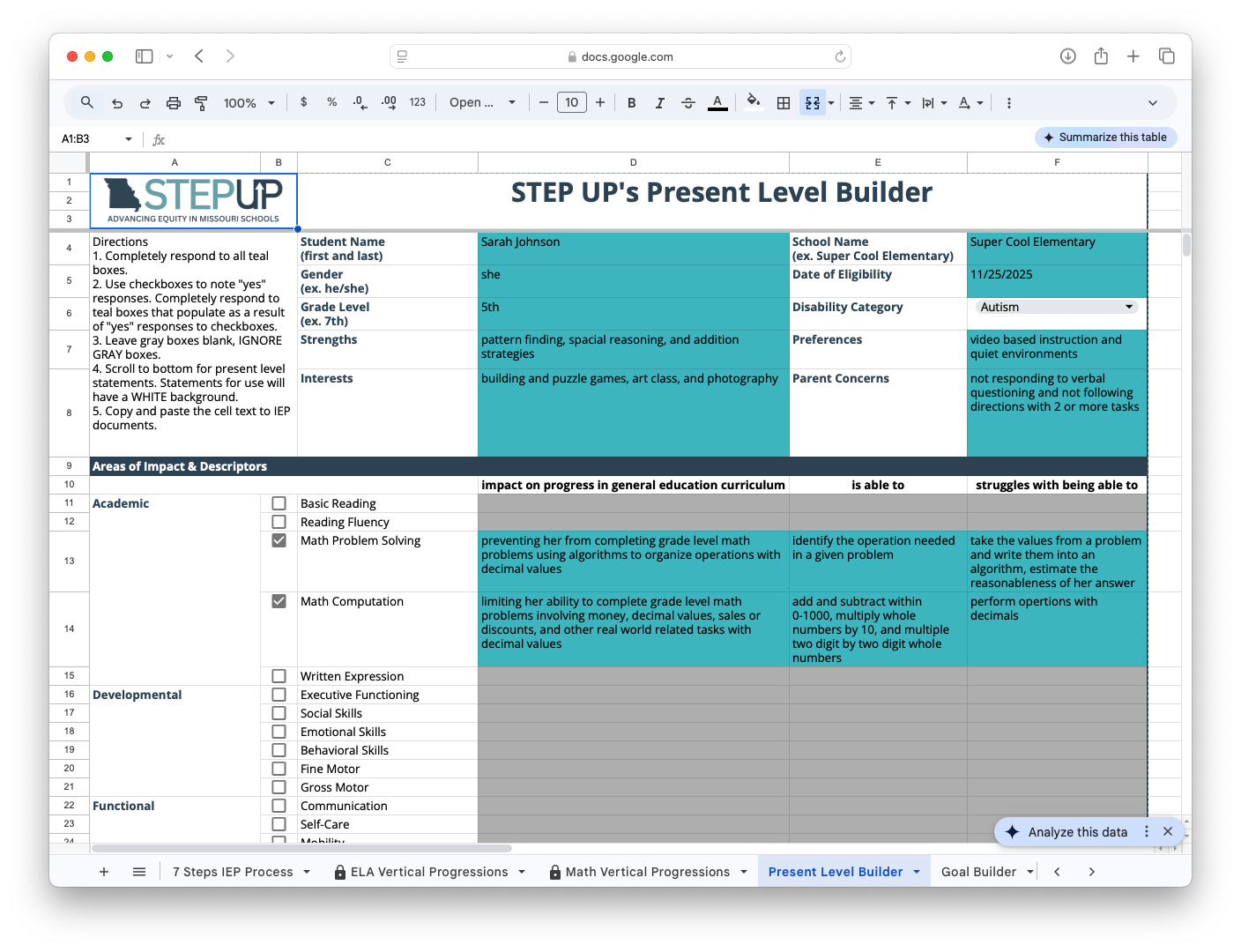Screen dimensions: 1241x952
Task: Toggle strikethrough formatting
Action: 688,103
